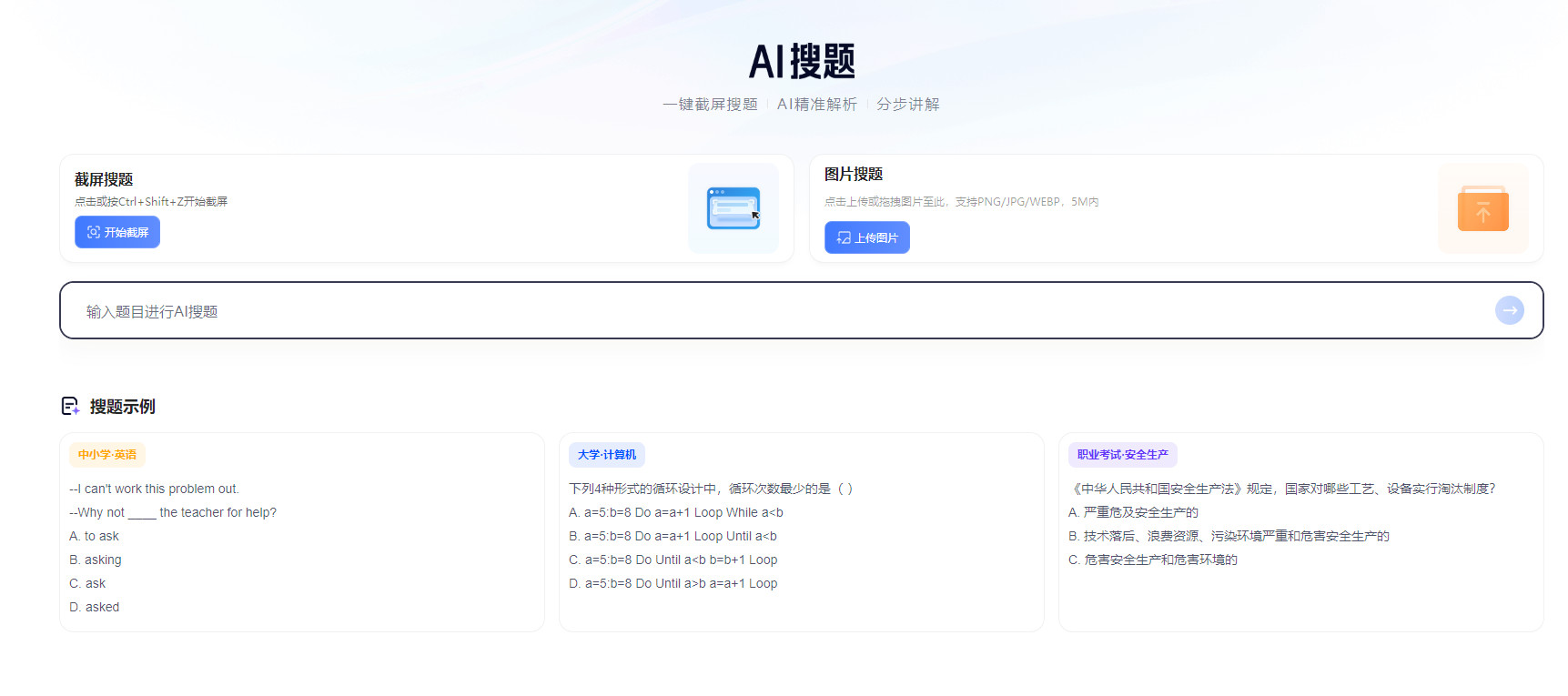The width and height of the screenshot is (1568, 696).
Task: Select the 中小学·英语 category tag
Action: [x=107, y=455]
